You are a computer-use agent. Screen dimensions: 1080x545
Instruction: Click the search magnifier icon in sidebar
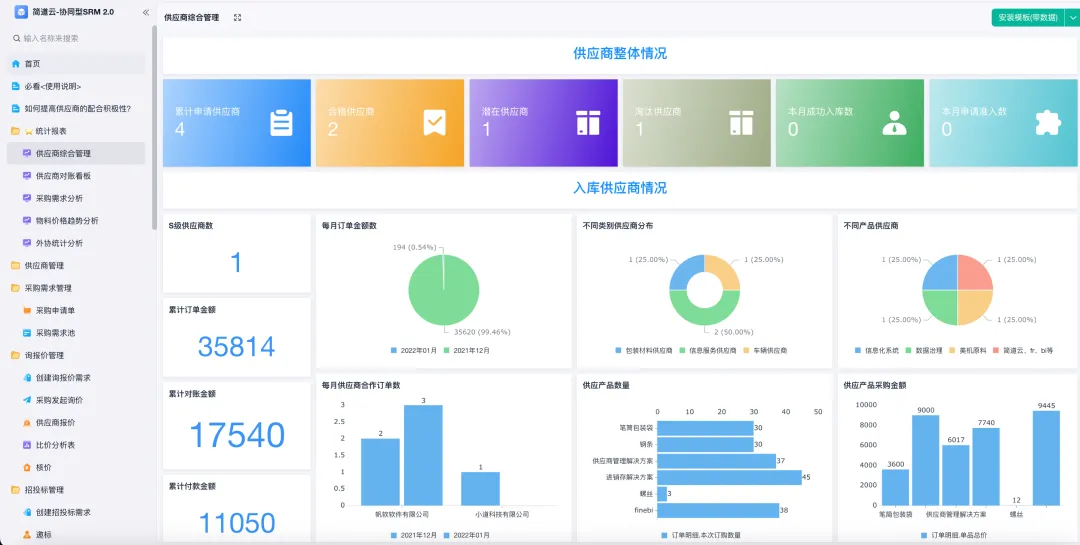point(17,39)
